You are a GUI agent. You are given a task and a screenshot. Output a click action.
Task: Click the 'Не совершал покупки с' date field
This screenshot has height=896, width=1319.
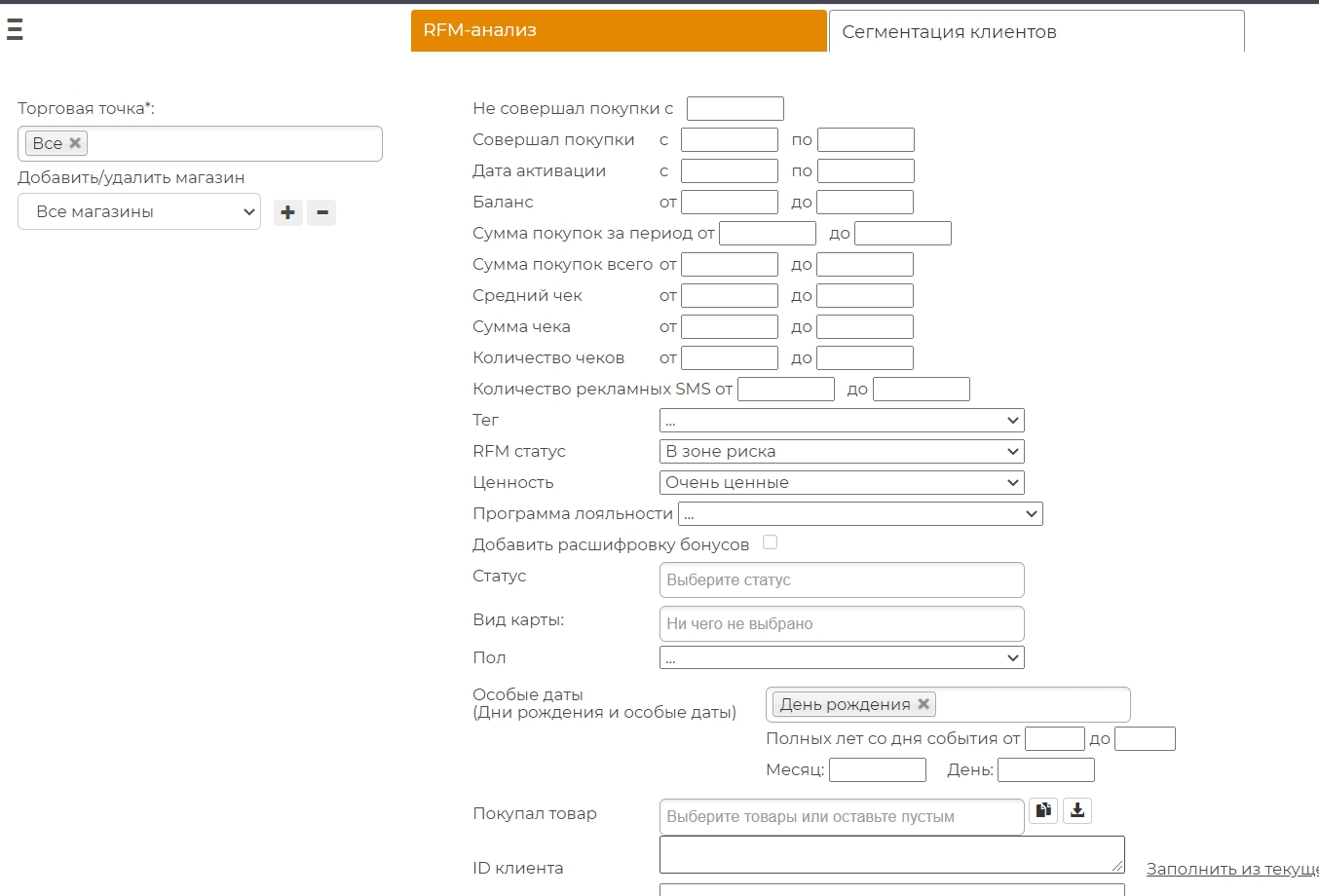click(735, 109)
